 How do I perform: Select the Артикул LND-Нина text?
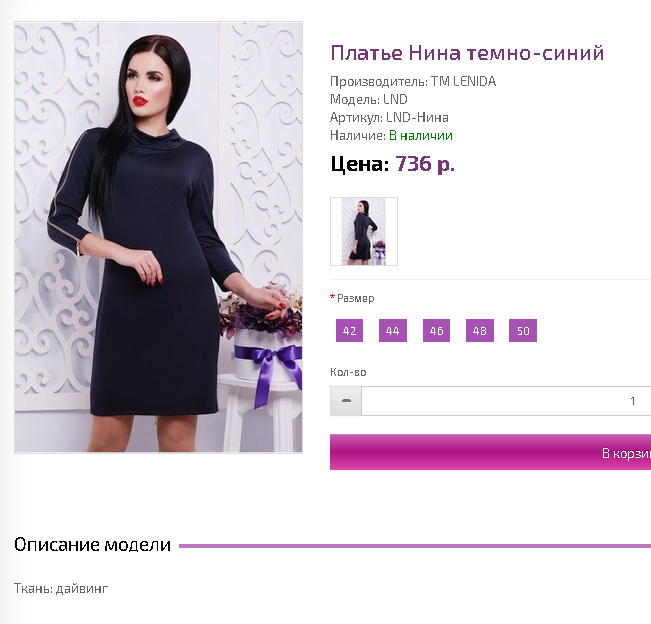(x=389, y=117)
